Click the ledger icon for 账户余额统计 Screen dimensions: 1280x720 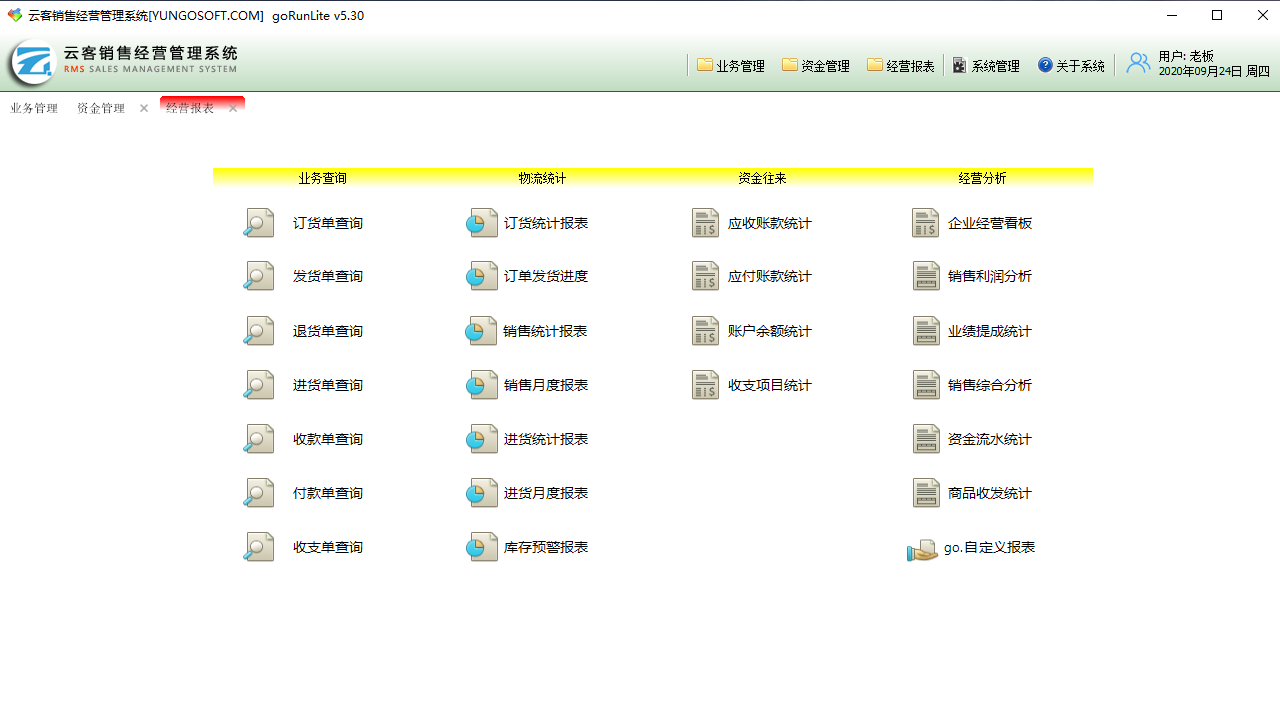coord(706,331)
